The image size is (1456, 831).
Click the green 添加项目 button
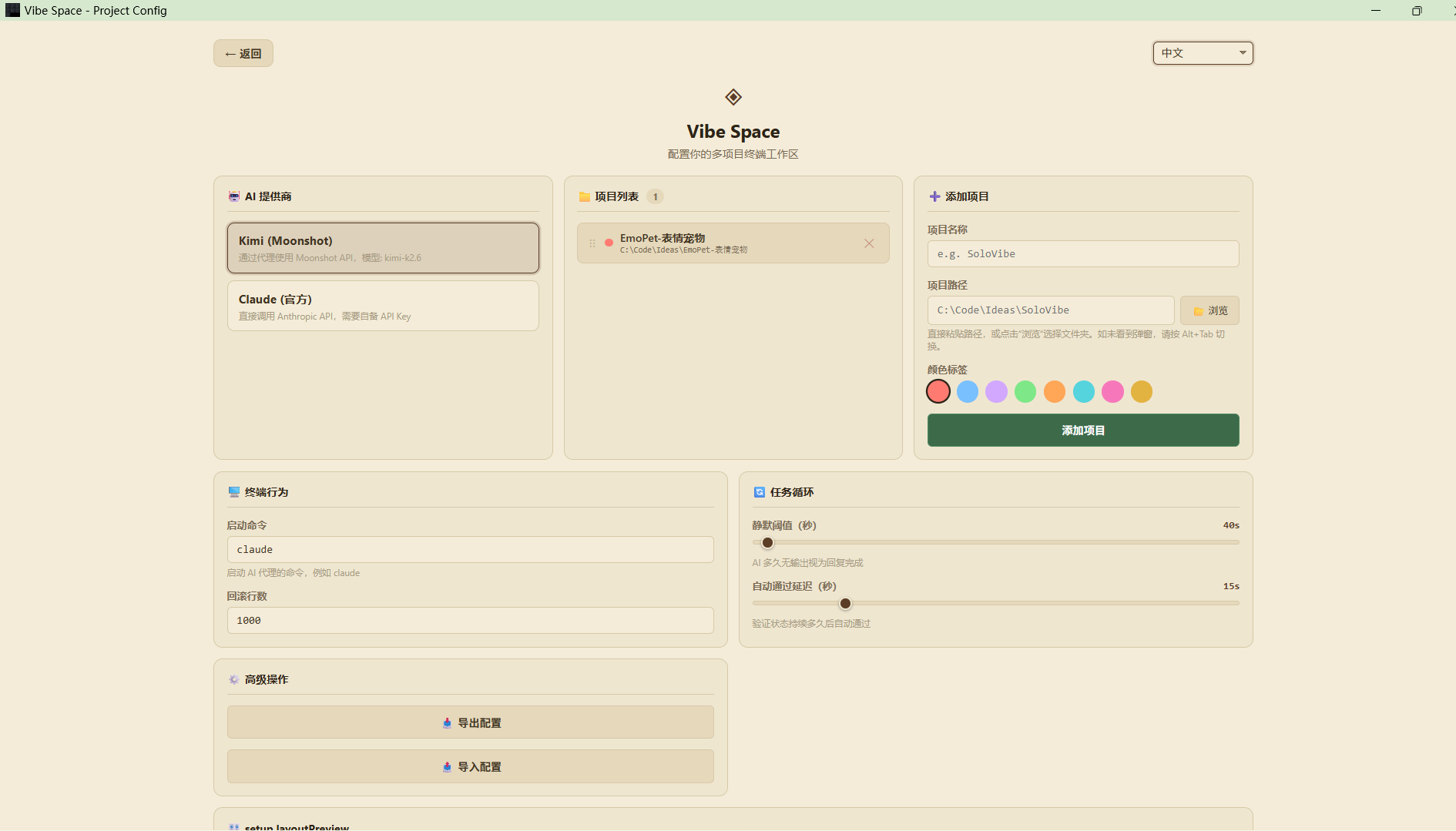point(1083,431)
